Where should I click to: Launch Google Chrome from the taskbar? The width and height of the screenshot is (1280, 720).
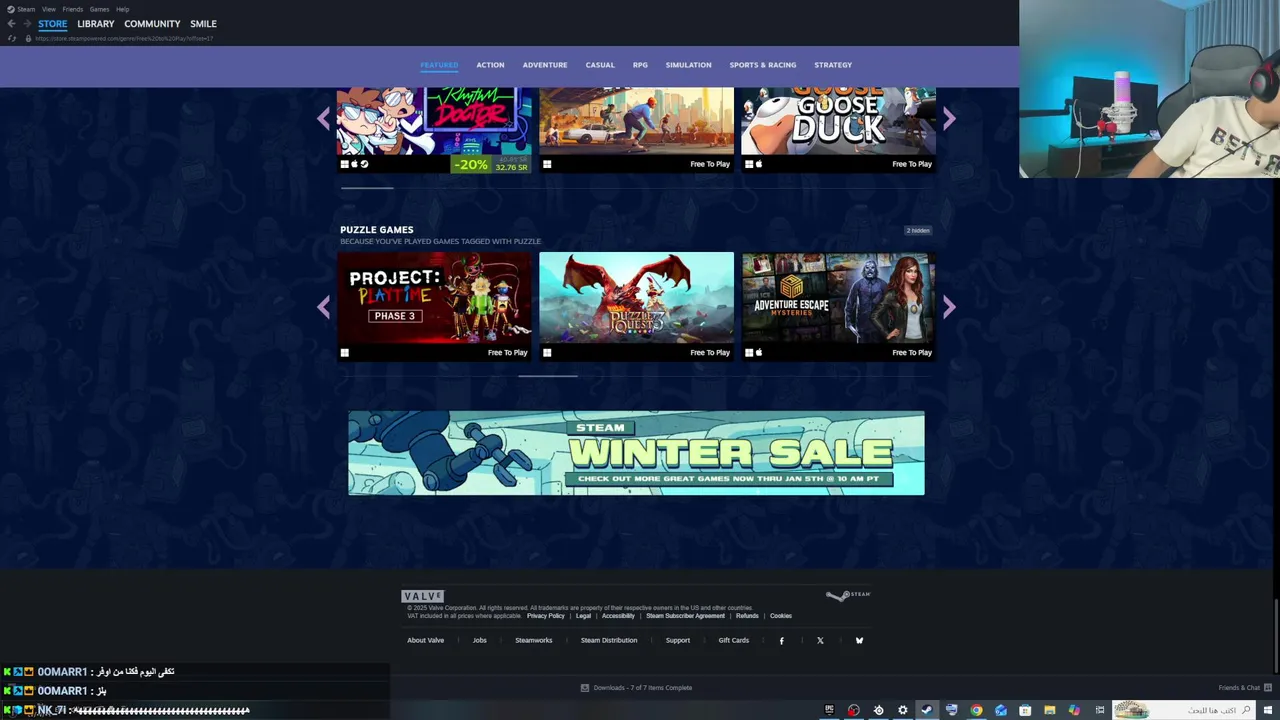pos(976,710)
